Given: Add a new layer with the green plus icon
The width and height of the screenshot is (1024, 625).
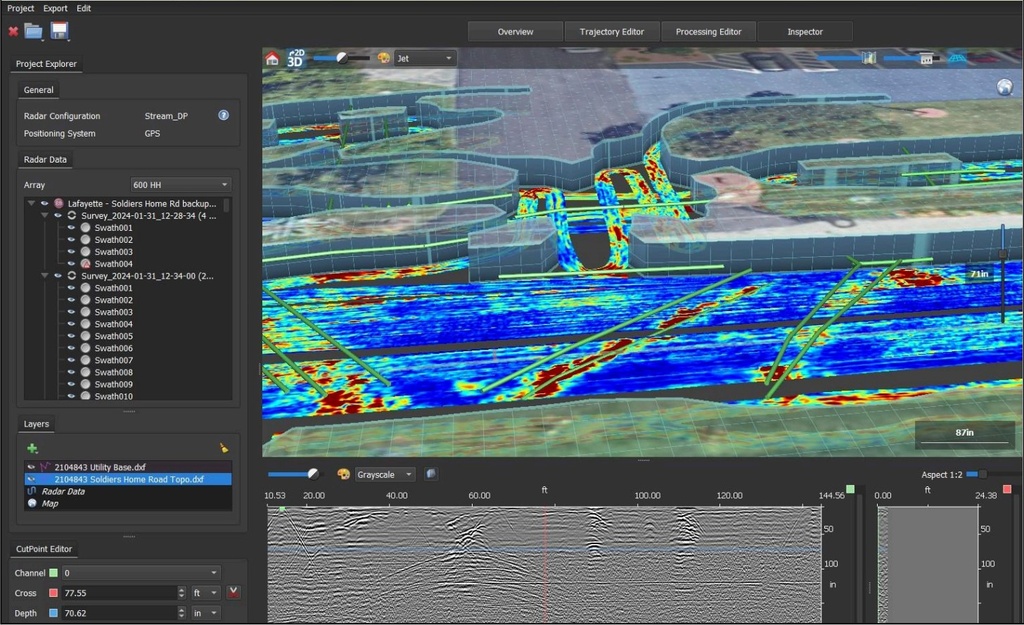Looking at the screenshot, I should point(33,448).
